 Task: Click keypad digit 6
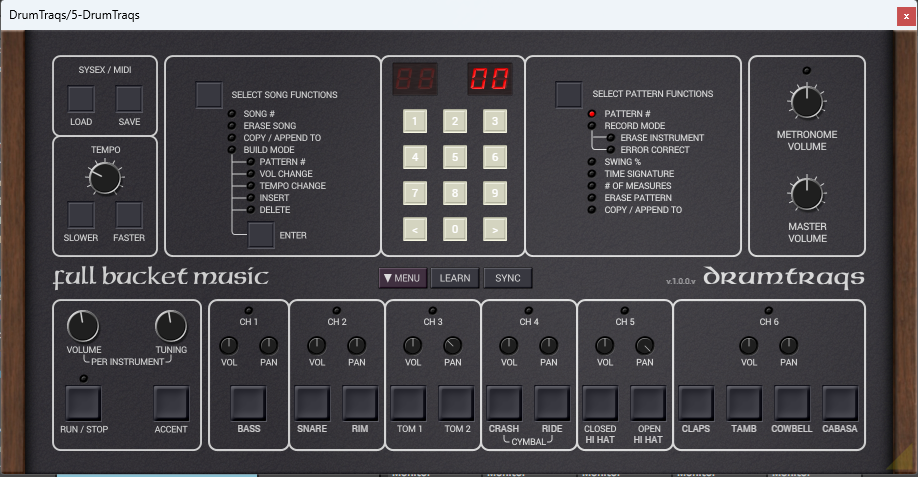pyautogui.click(x=495, y=157)
